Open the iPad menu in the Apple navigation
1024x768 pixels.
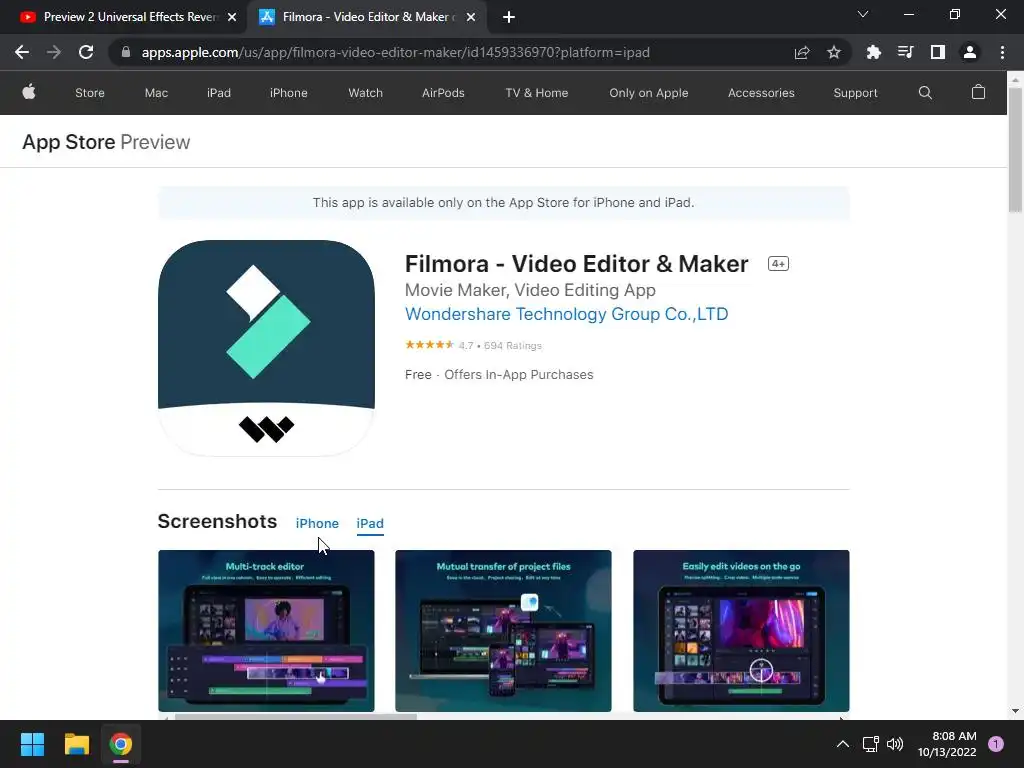(219, 93)
